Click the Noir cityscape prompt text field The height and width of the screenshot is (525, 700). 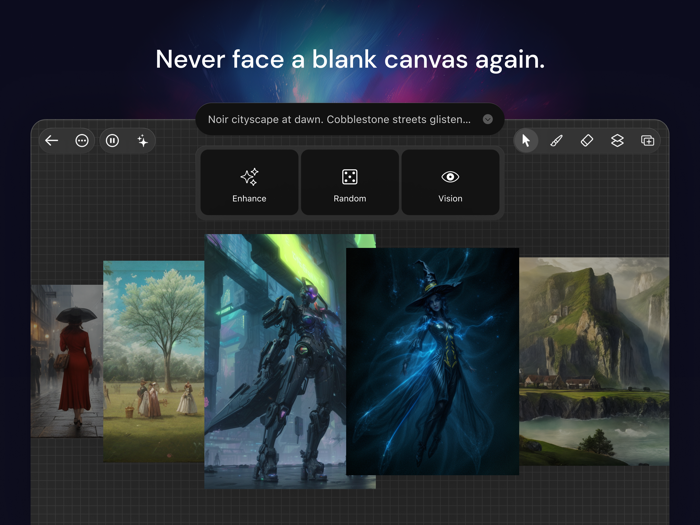(x=350, y=119)
